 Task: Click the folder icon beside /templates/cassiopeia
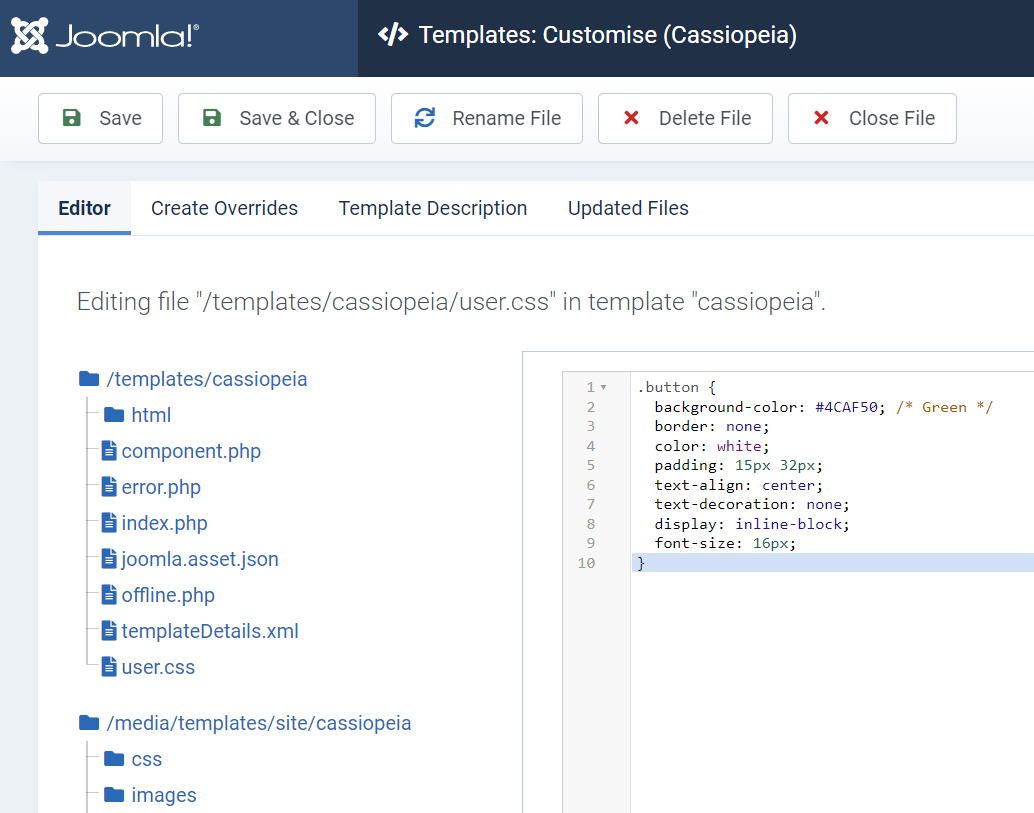(x=89, y=378)
